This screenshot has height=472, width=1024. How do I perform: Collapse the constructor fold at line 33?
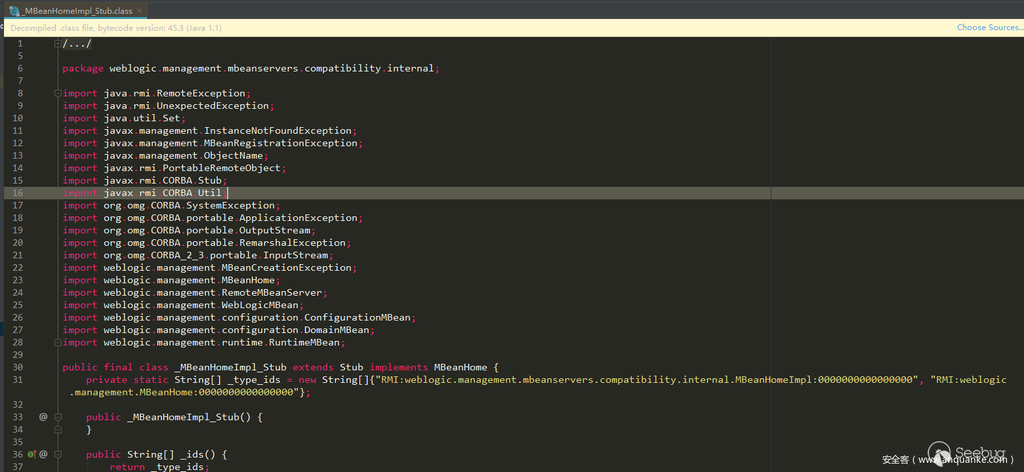point(57,417)
